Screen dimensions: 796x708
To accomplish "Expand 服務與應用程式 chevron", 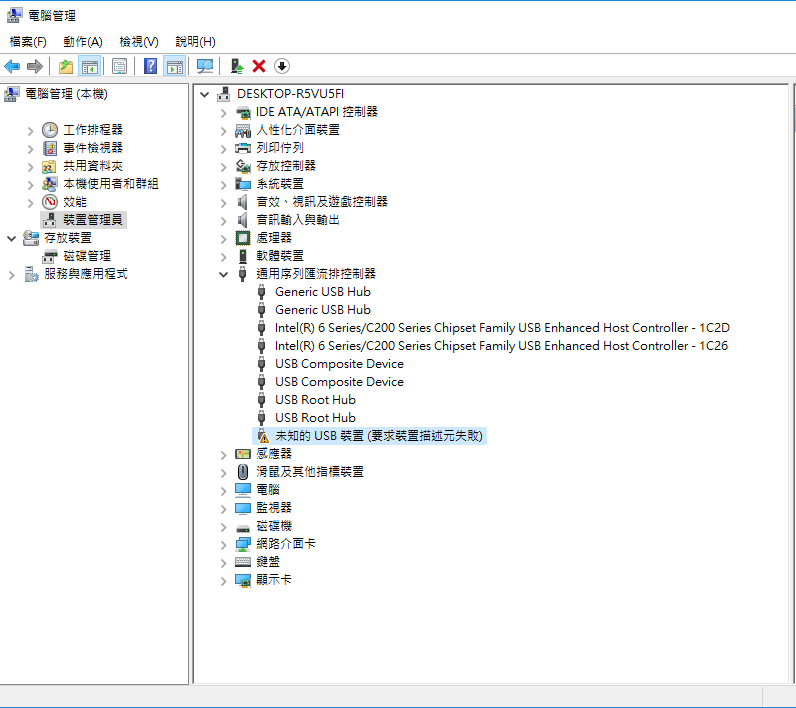I will pyautogui.click(x=12, y=275).
